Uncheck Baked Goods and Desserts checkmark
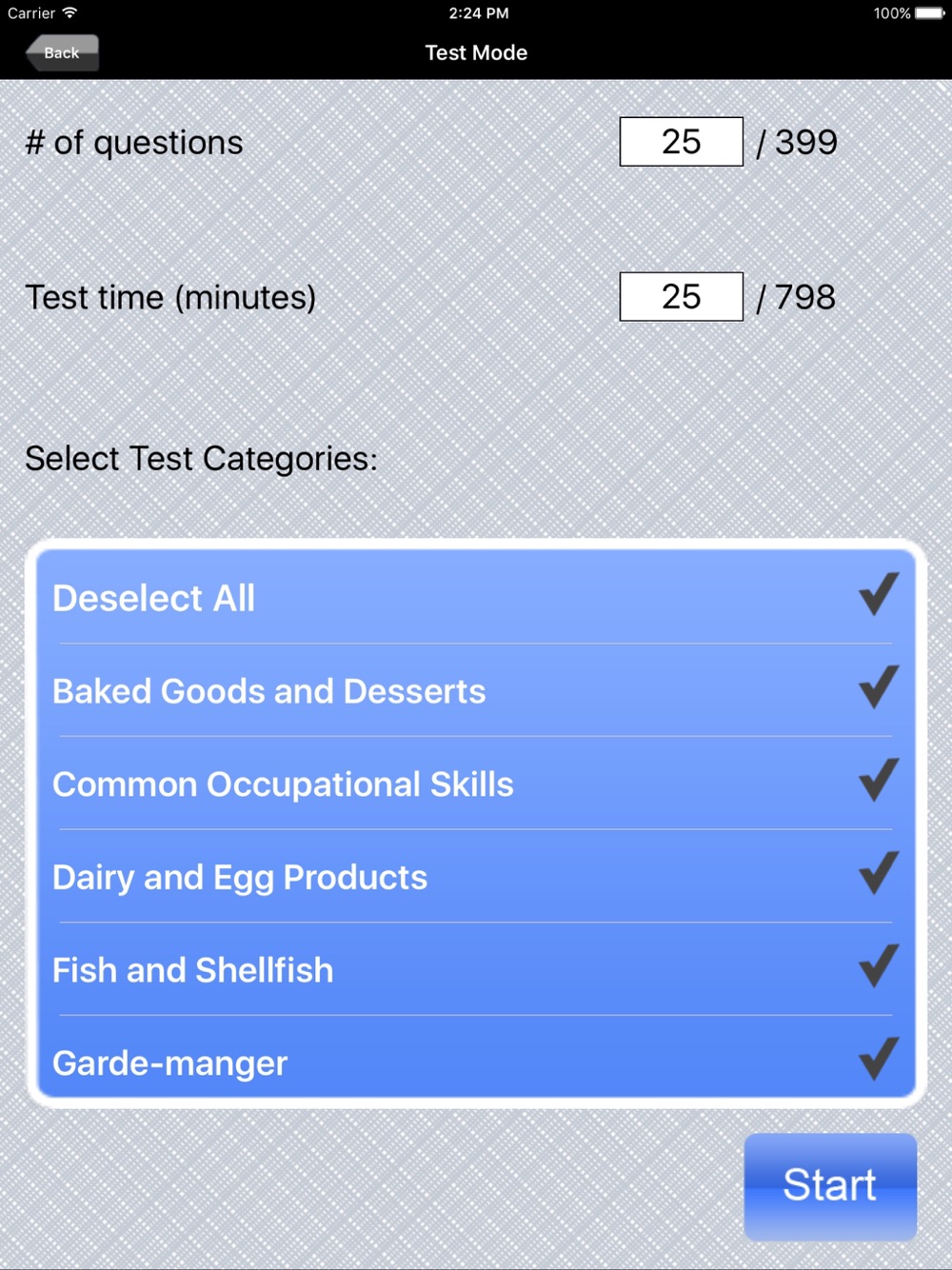 [878, 686]
